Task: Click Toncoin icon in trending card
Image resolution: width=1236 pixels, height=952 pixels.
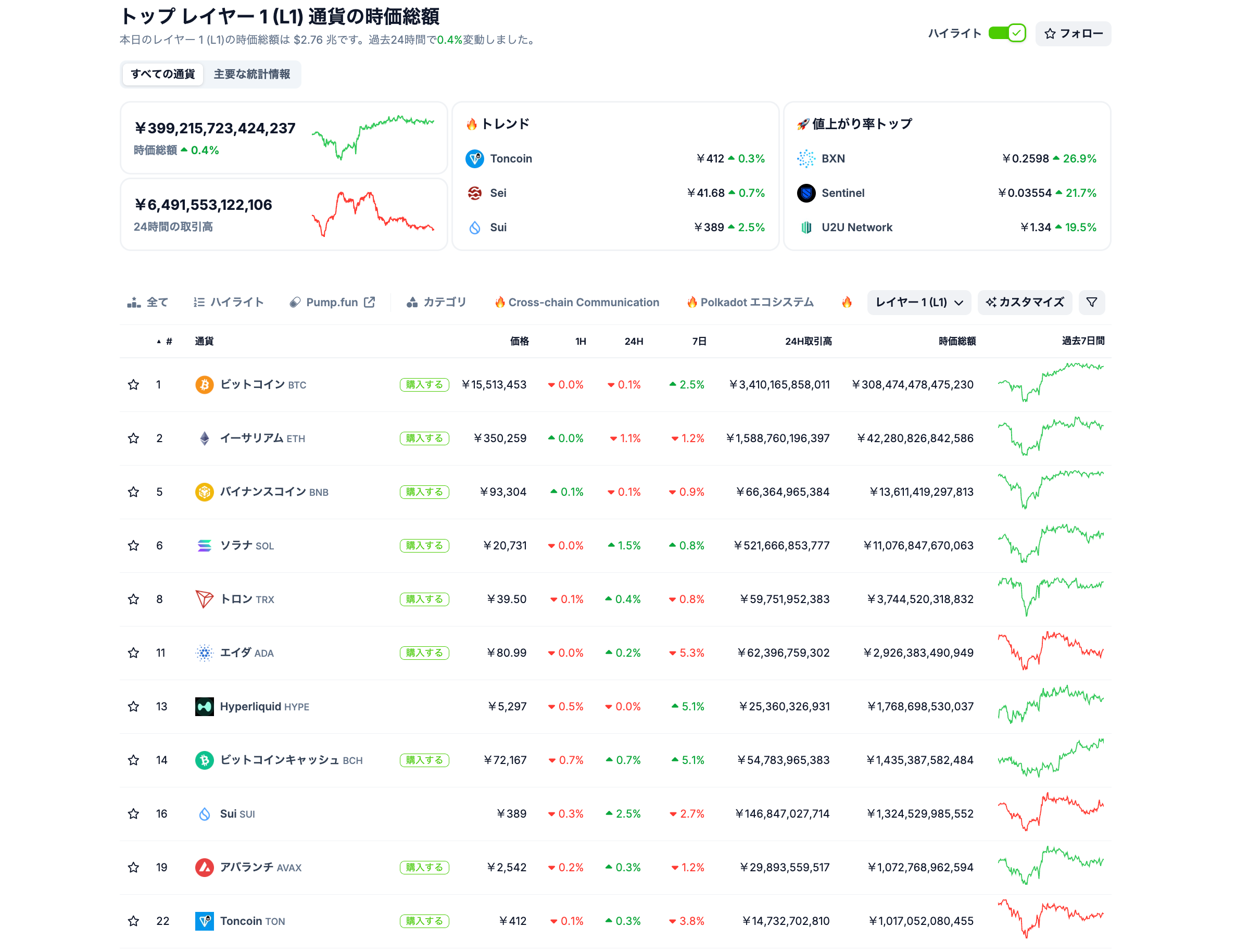Action: pos(475,159)
